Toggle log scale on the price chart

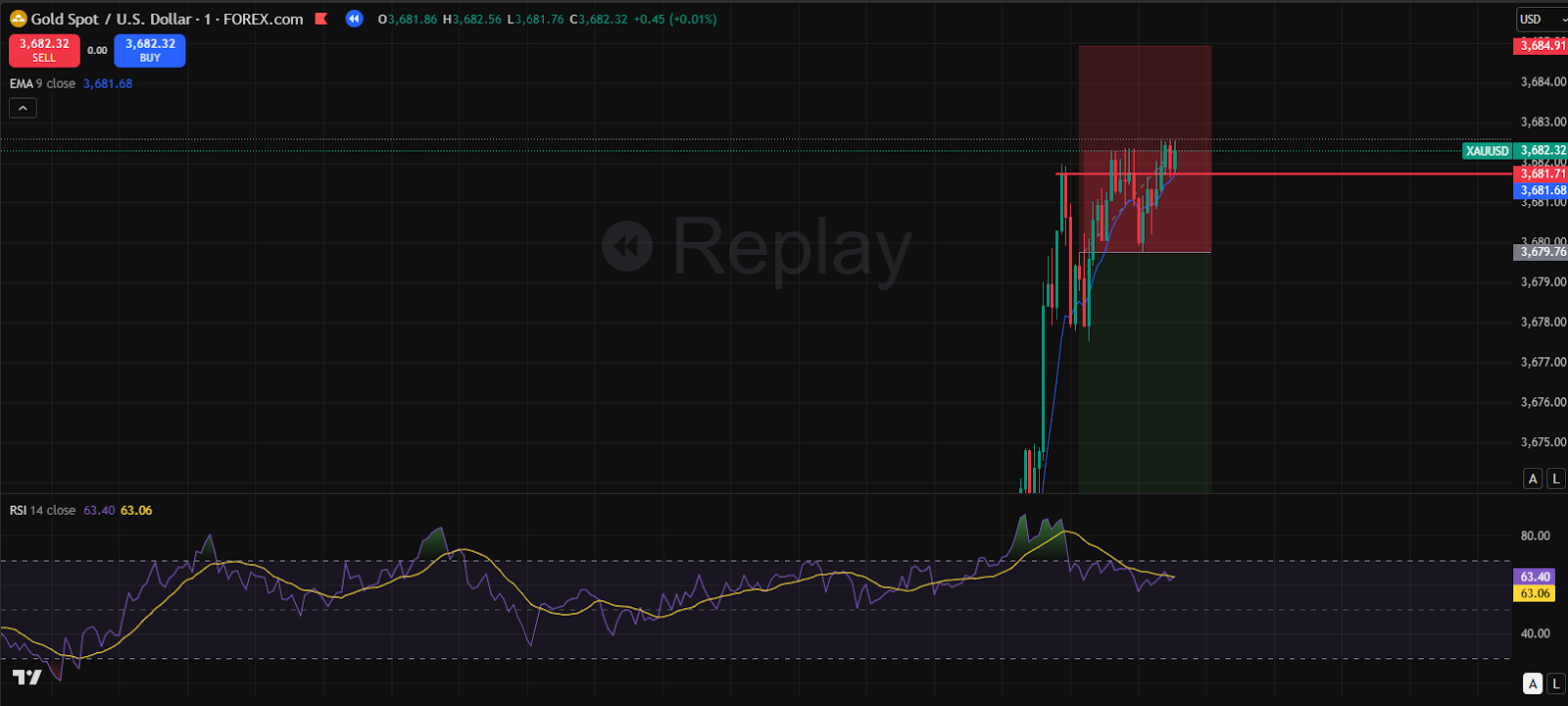1555,479
